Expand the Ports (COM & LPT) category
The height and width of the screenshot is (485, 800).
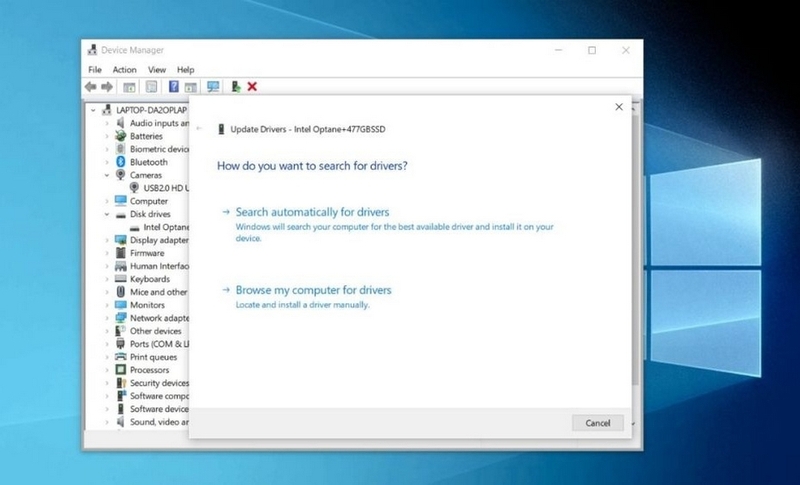tap(107, 344)
